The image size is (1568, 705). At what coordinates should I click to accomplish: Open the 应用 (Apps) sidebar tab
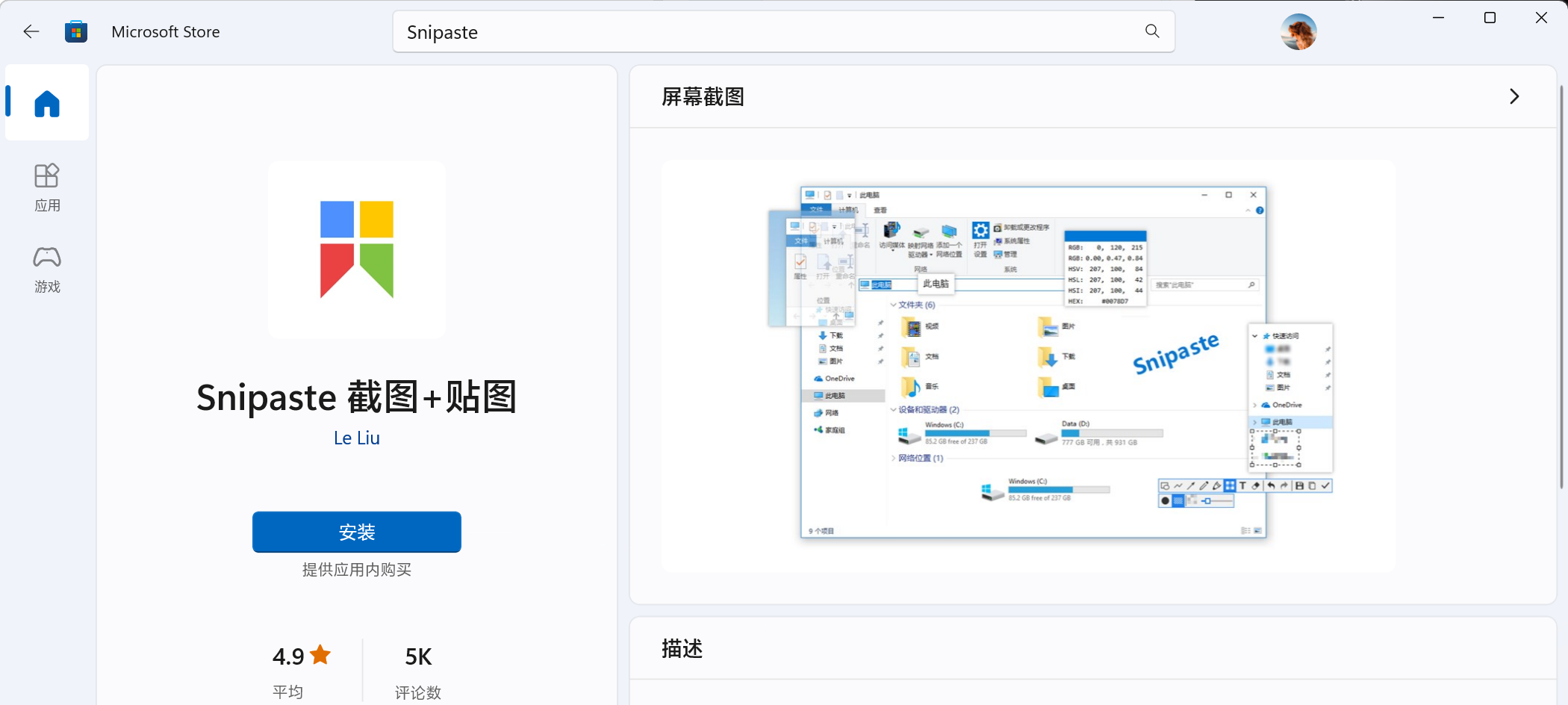click(x=47, y=188)
